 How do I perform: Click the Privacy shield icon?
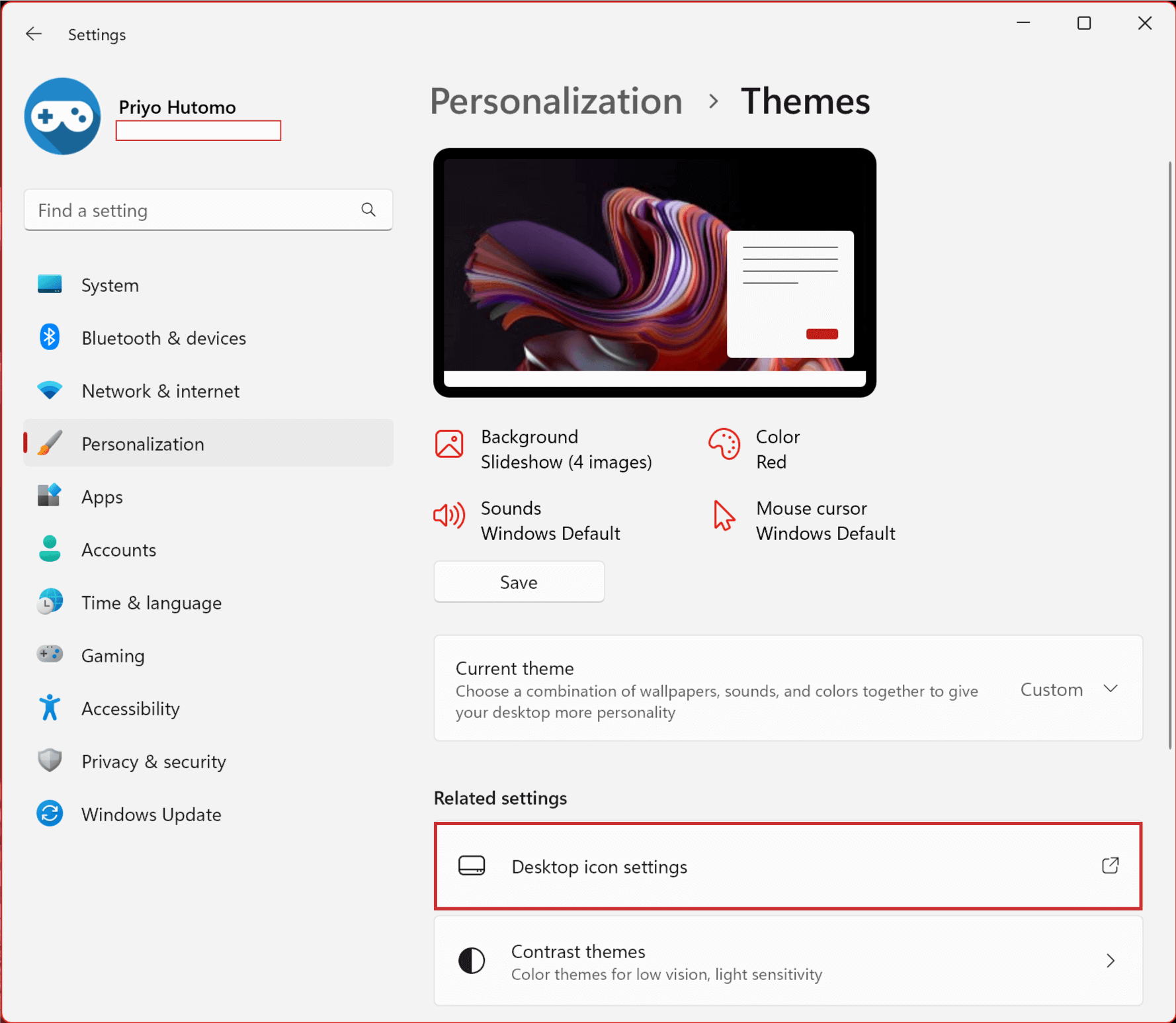click(50, 761)
